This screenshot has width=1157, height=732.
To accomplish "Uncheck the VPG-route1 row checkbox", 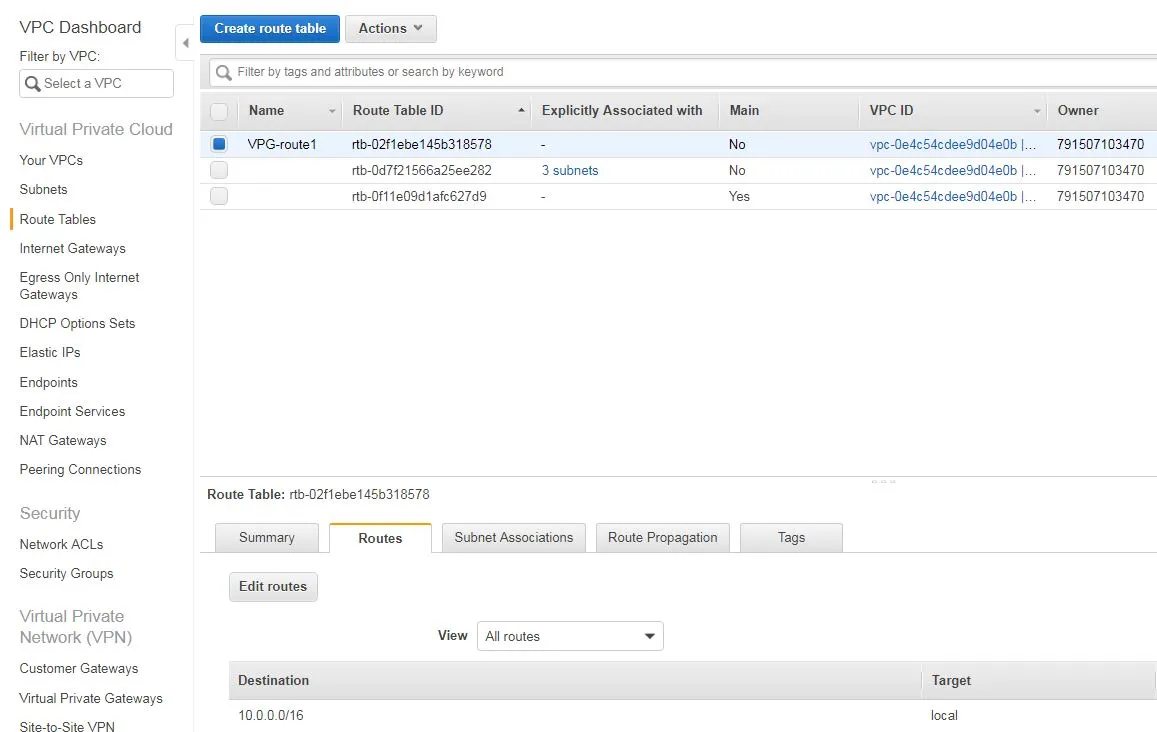I will click(219, 144).
